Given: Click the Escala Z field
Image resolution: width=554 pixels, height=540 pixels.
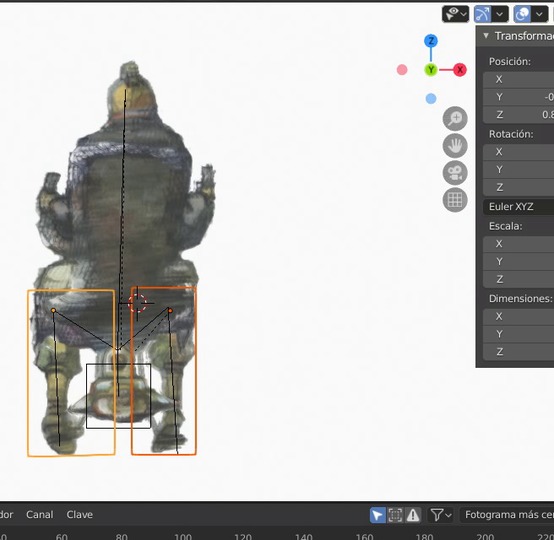Looking at the screenshot, I should coord(518,279).
